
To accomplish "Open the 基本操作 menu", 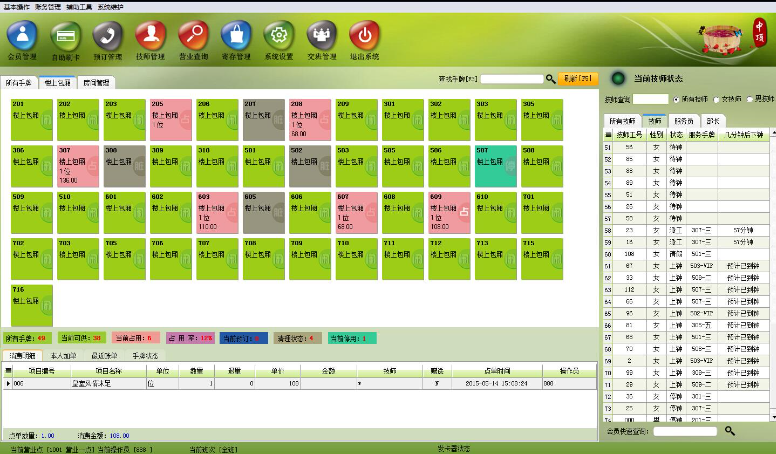I will (16, 7).
